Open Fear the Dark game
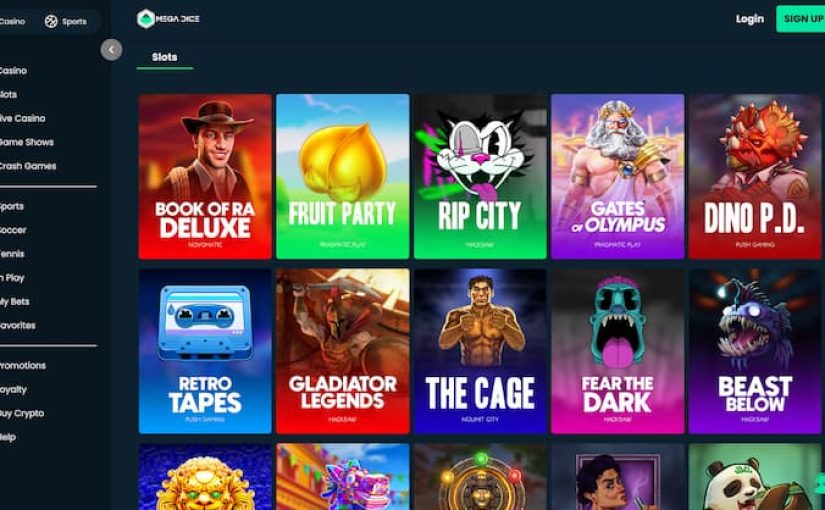The width and height of the screenshot is (825, 510). pyautogui.click(x=618, y=351)
